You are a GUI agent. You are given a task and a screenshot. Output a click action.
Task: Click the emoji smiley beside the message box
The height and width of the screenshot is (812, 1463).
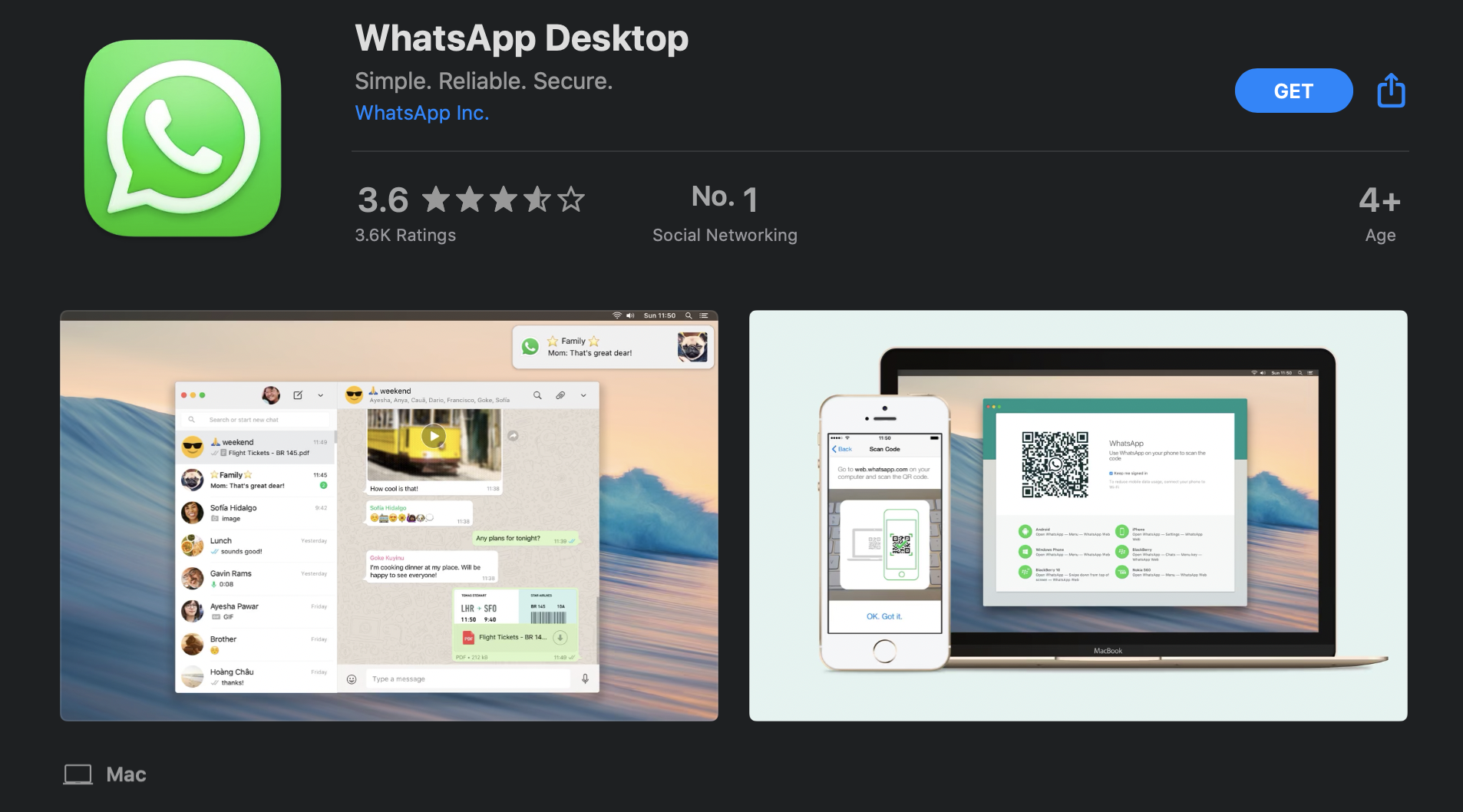point(352,679)
